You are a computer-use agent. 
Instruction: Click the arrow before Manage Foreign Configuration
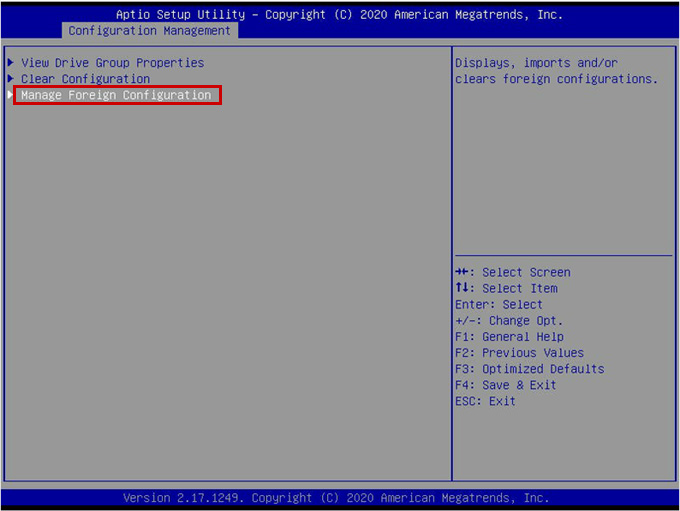(11, 95)
